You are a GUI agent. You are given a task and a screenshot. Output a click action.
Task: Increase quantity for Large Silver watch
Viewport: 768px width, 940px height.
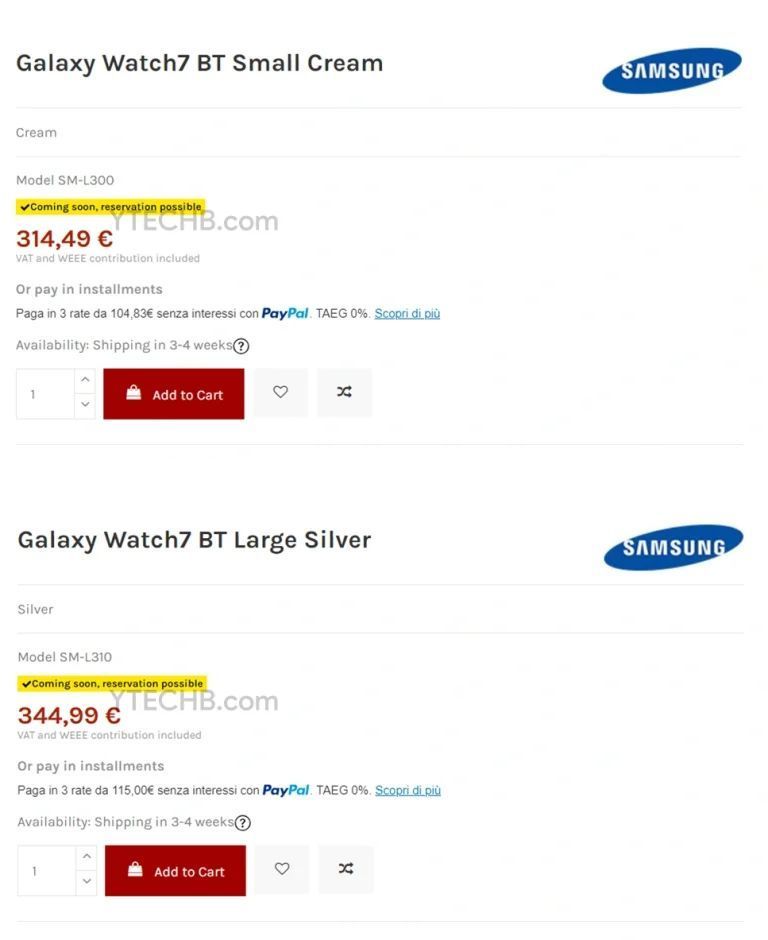tap(87, 858)
